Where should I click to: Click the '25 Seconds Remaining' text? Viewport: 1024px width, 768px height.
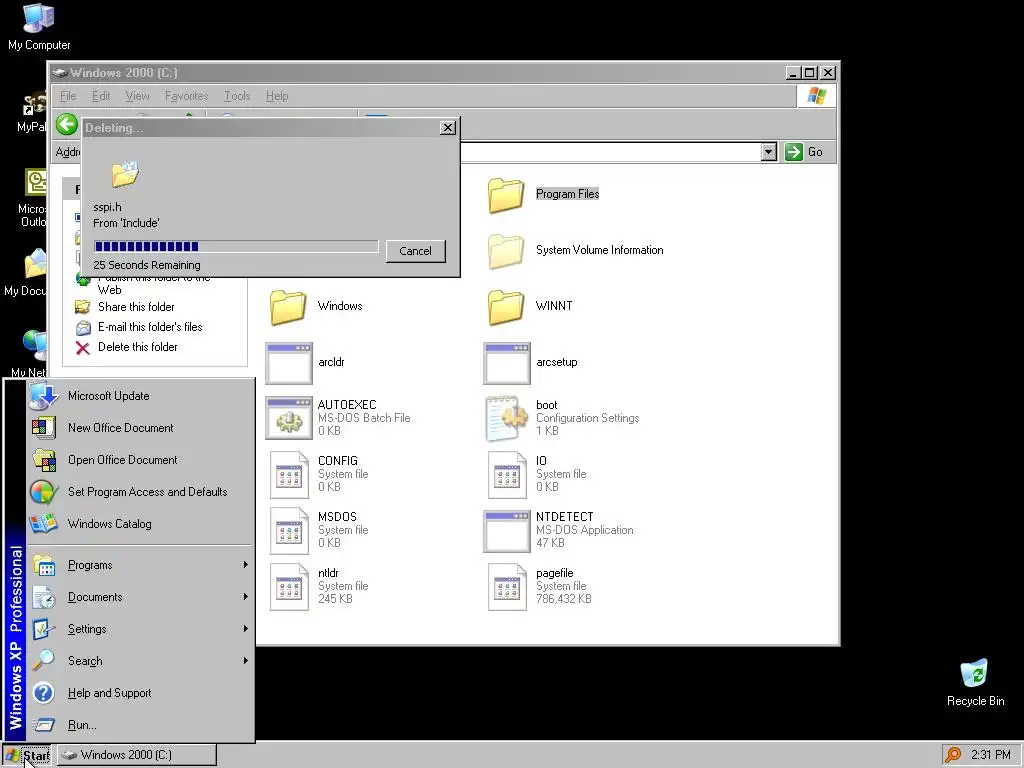coord(147,265)
